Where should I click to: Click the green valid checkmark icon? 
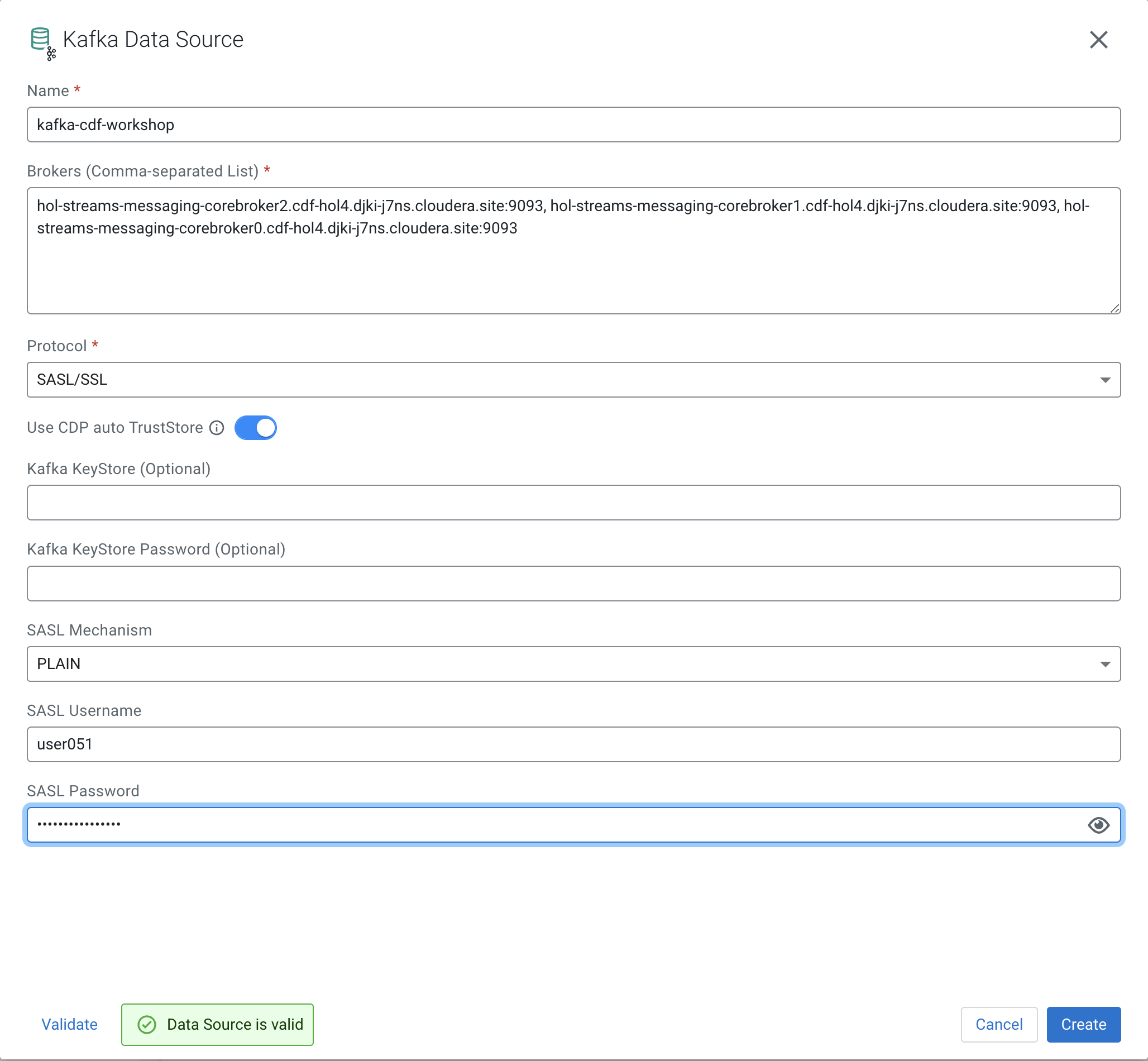(147, 1024)
